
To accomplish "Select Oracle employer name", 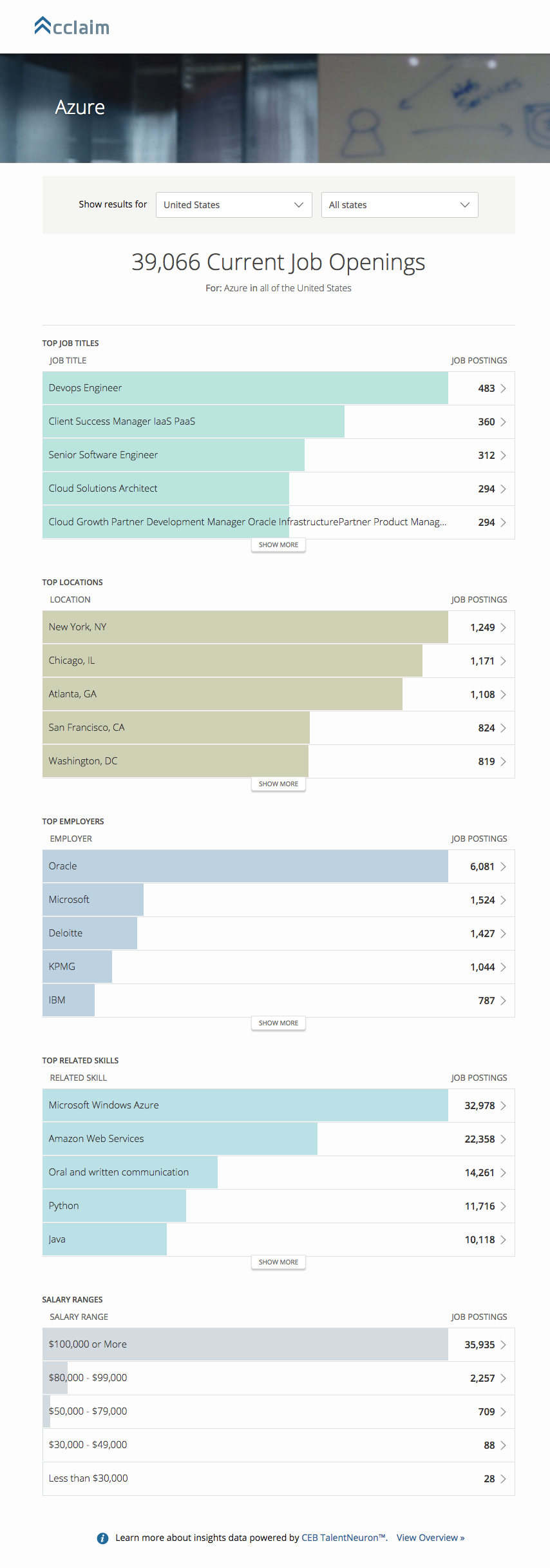I will coord(62,866).
